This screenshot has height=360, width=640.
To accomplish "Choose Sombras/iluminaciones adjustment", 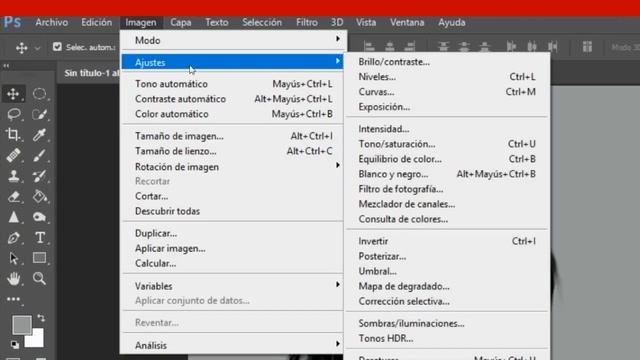I will (x=447, y=324).
